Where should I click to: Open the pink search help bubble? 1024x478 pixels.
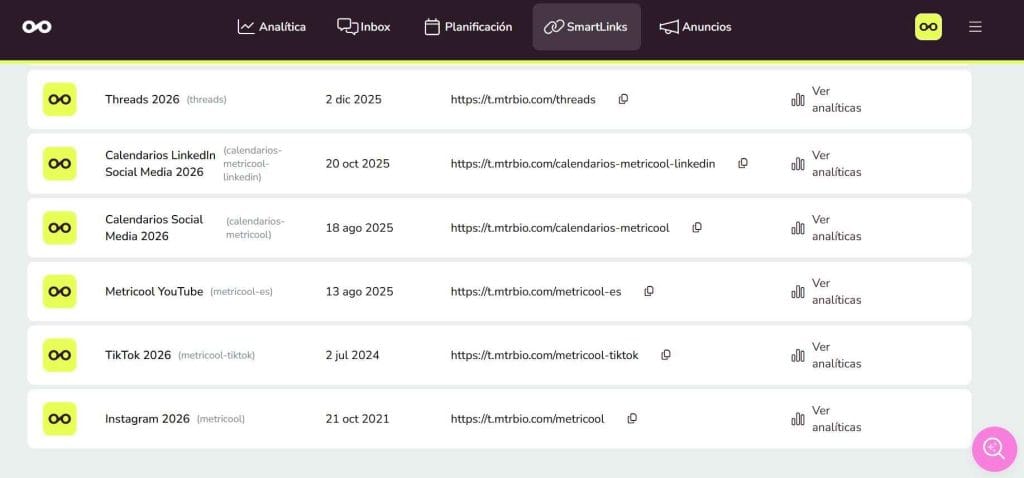993,448
